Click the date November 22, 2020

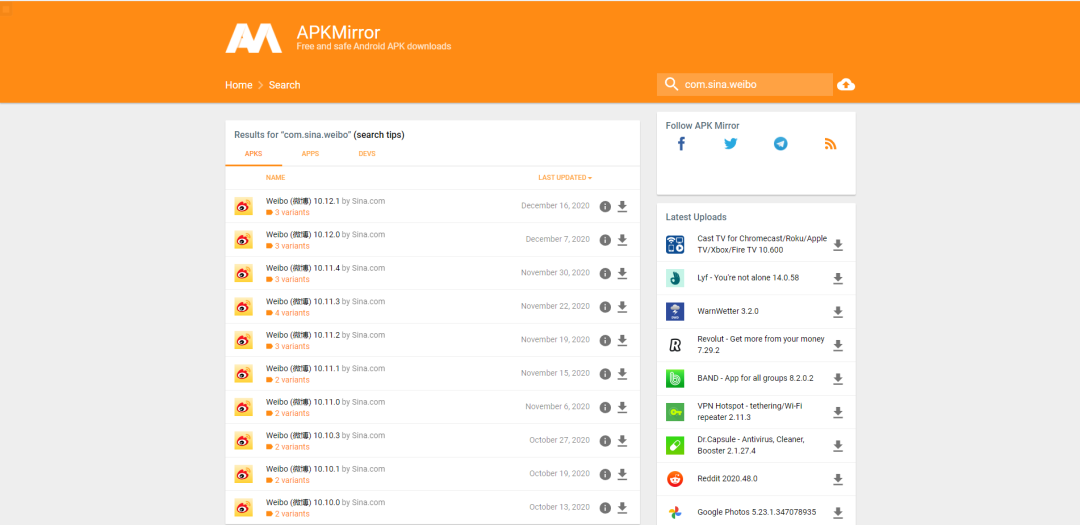(555, 307)
